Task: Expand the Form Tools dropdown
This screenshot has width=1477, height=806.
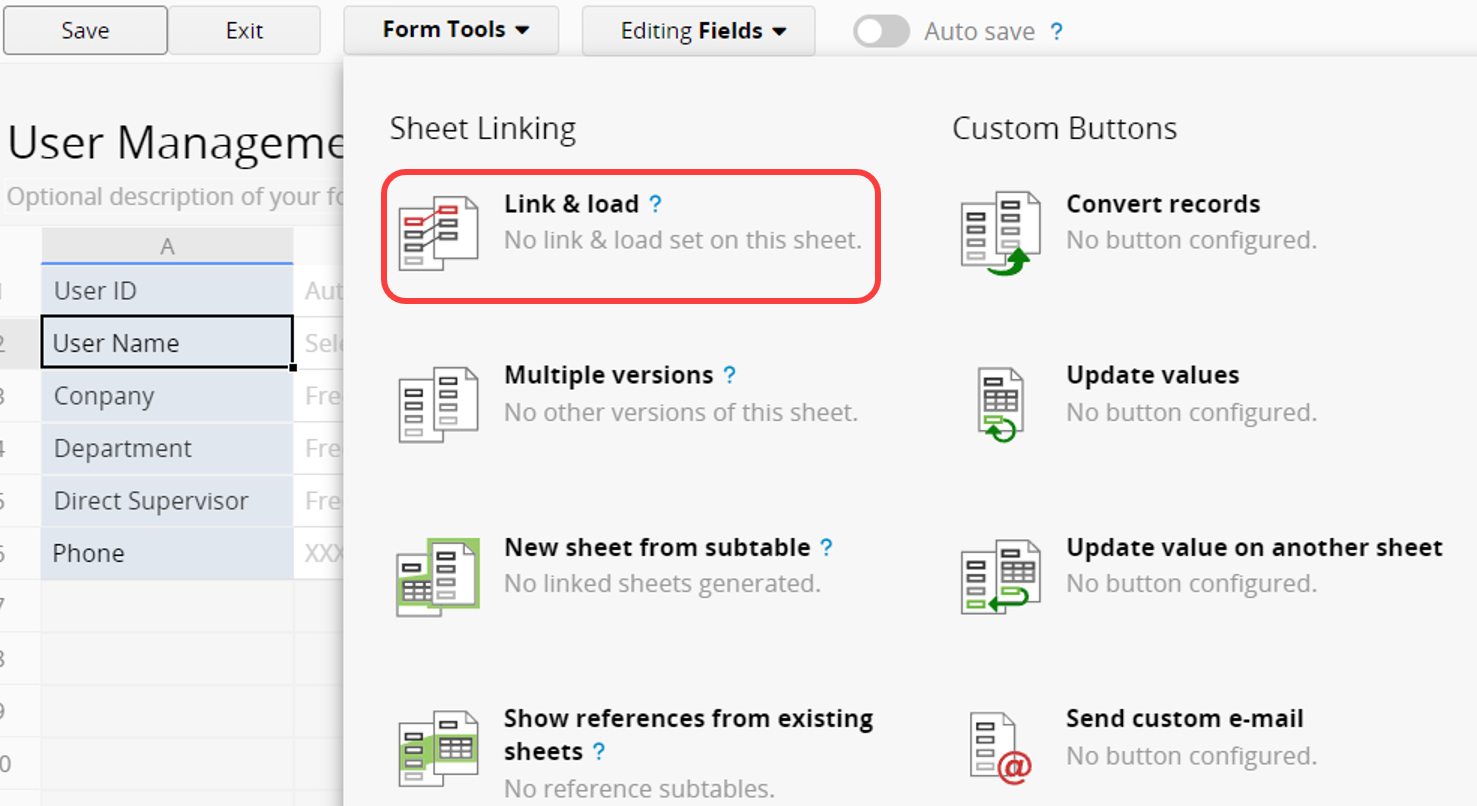Action: coord(451,30)
